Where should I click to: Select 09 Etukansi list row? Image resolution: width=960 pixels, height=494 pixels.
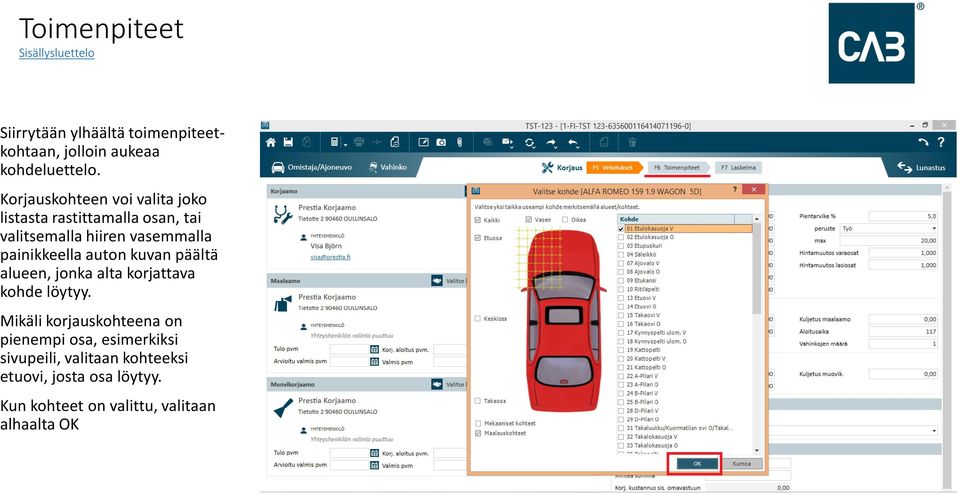point(684,280)
